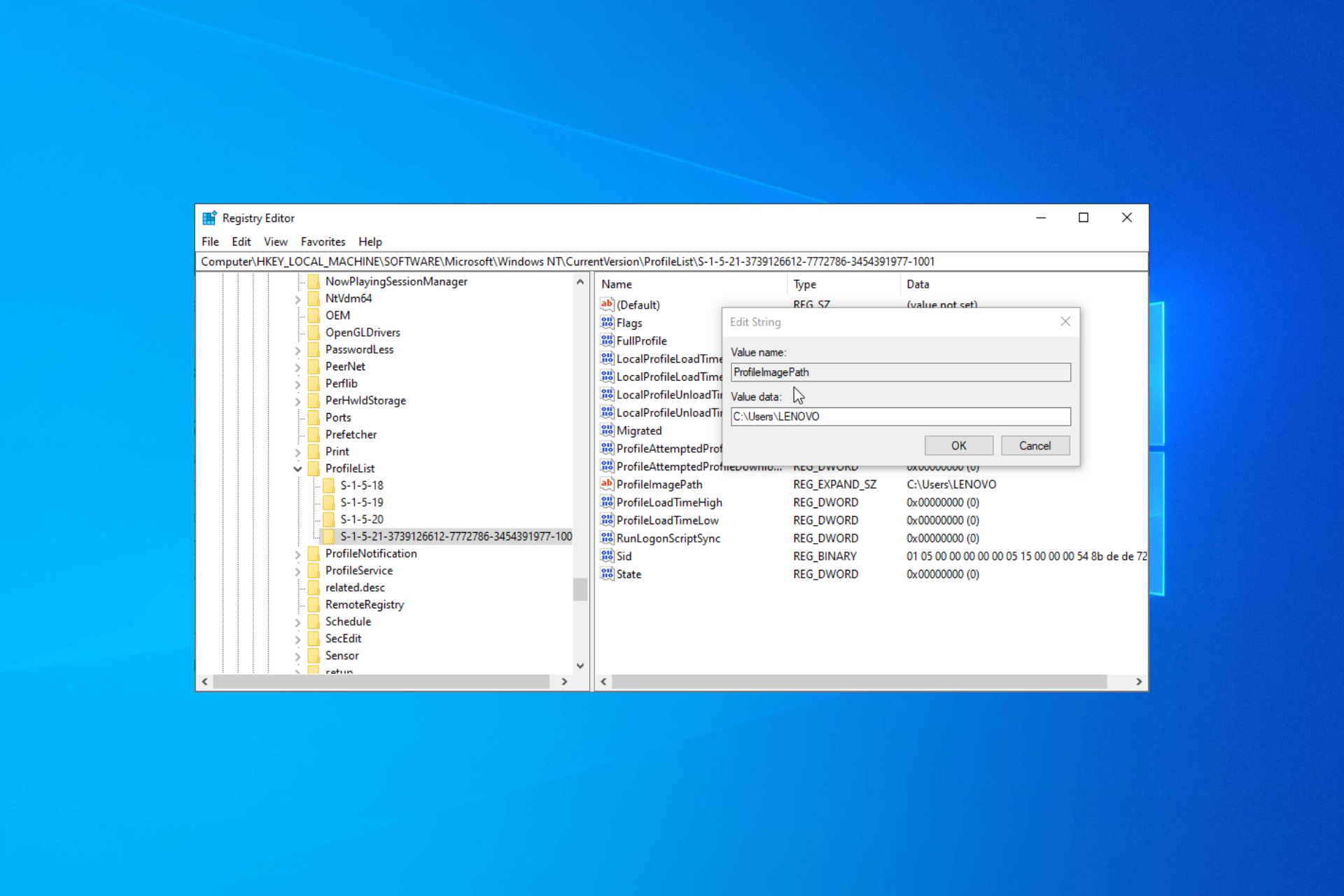The image size is (1344, 896).
Task: Expand the PasswordLess key
Action: point(297,350)
